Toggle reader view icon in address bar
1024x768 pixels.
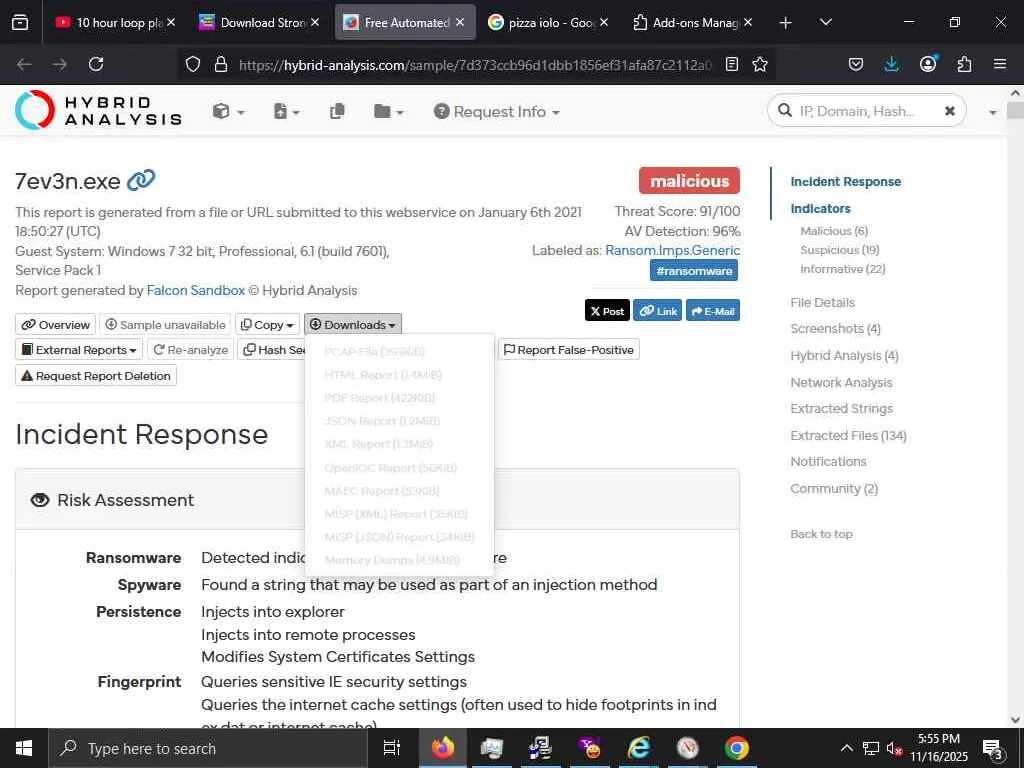[732, 64]
